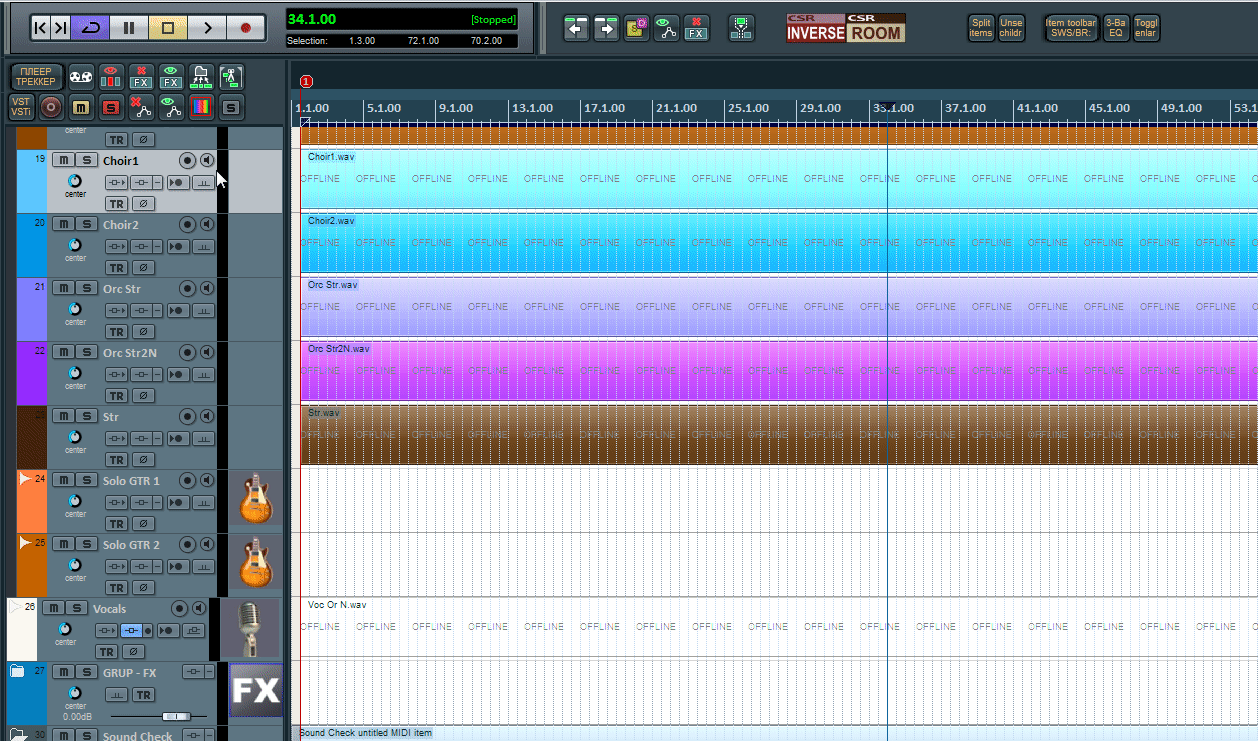
Task: Toggle the phase Ø button on Orc Str2N
Action: click(x=143, y=396)
